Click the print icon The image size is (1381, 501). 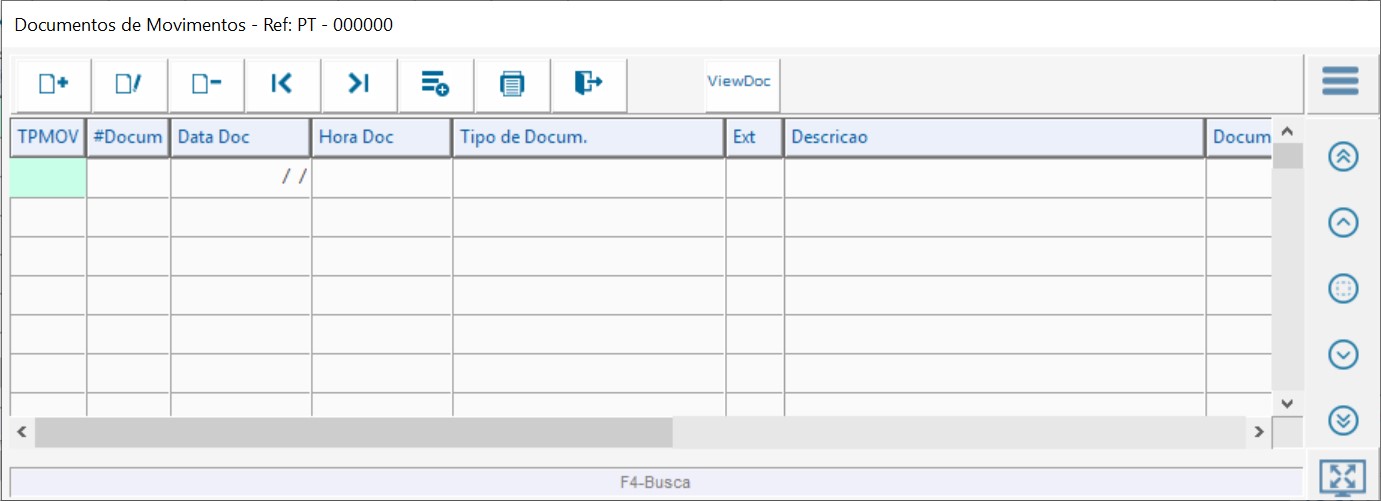pyautogui.click(x=512, y=85)
